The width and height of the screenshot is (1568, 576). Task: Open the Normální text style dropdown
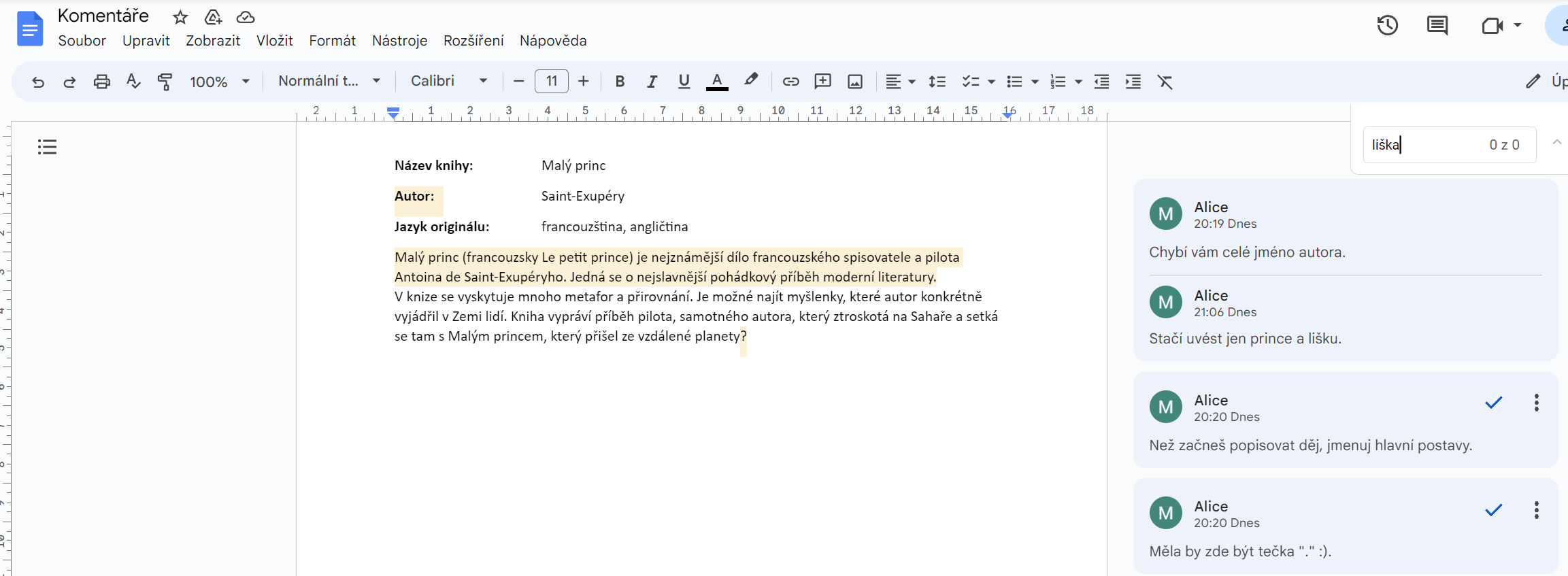pos(329,81)
